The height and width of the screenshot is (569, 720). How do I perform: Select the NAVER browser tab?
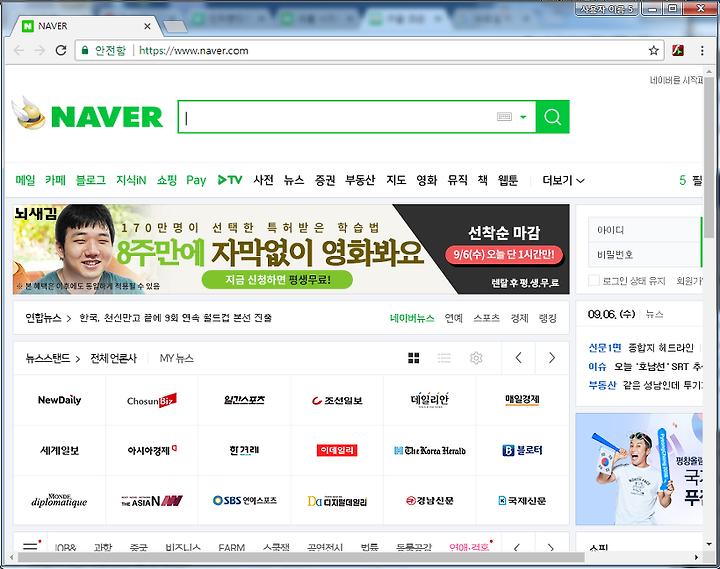tap(87, 26)
